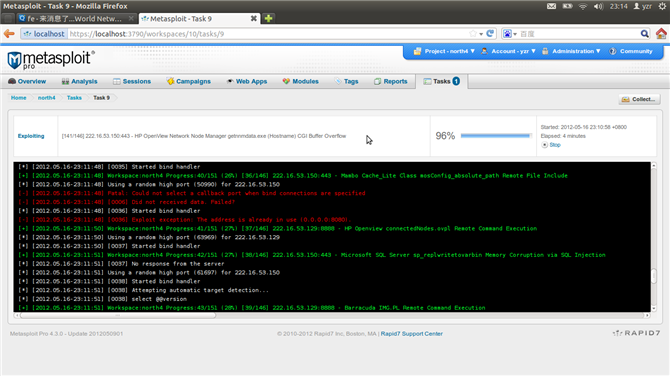Click the Metasploit Pro logo
Image resolution: width=670 pixels, height=376 pixels.
pos(51,60)
